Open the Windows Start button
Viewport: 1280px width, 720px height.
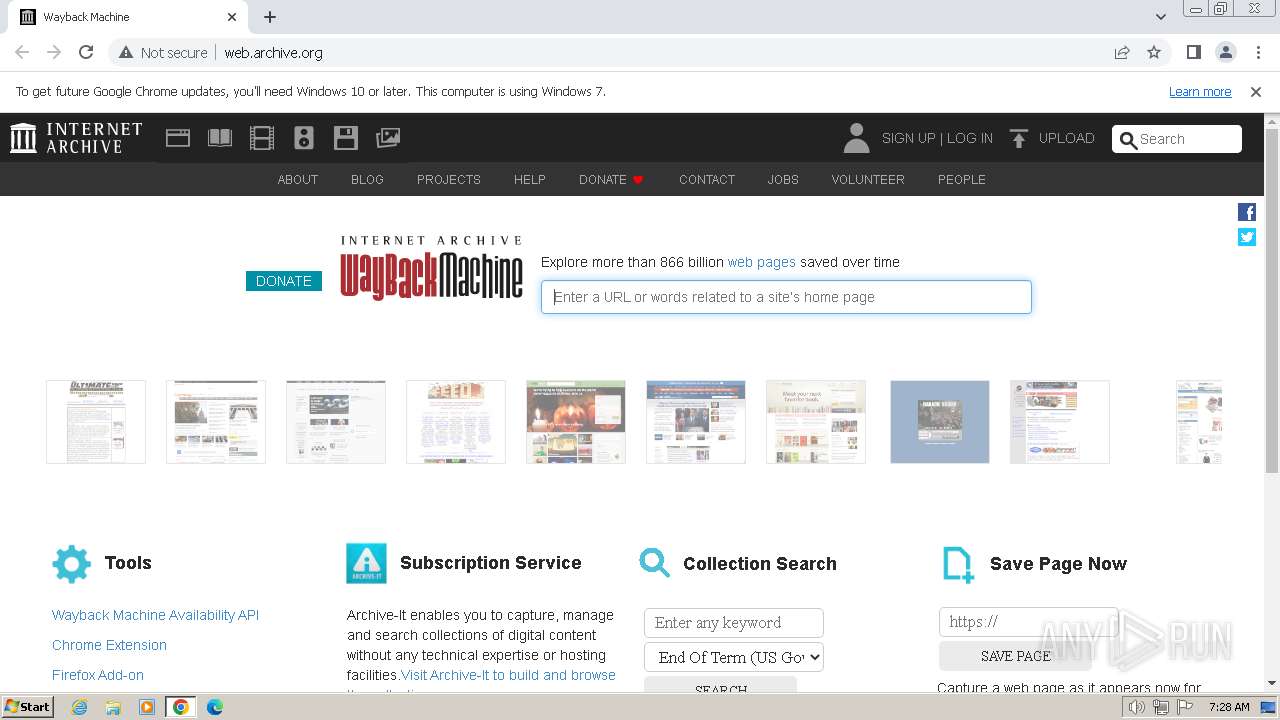pyautogui.click(x=27, y=707)
